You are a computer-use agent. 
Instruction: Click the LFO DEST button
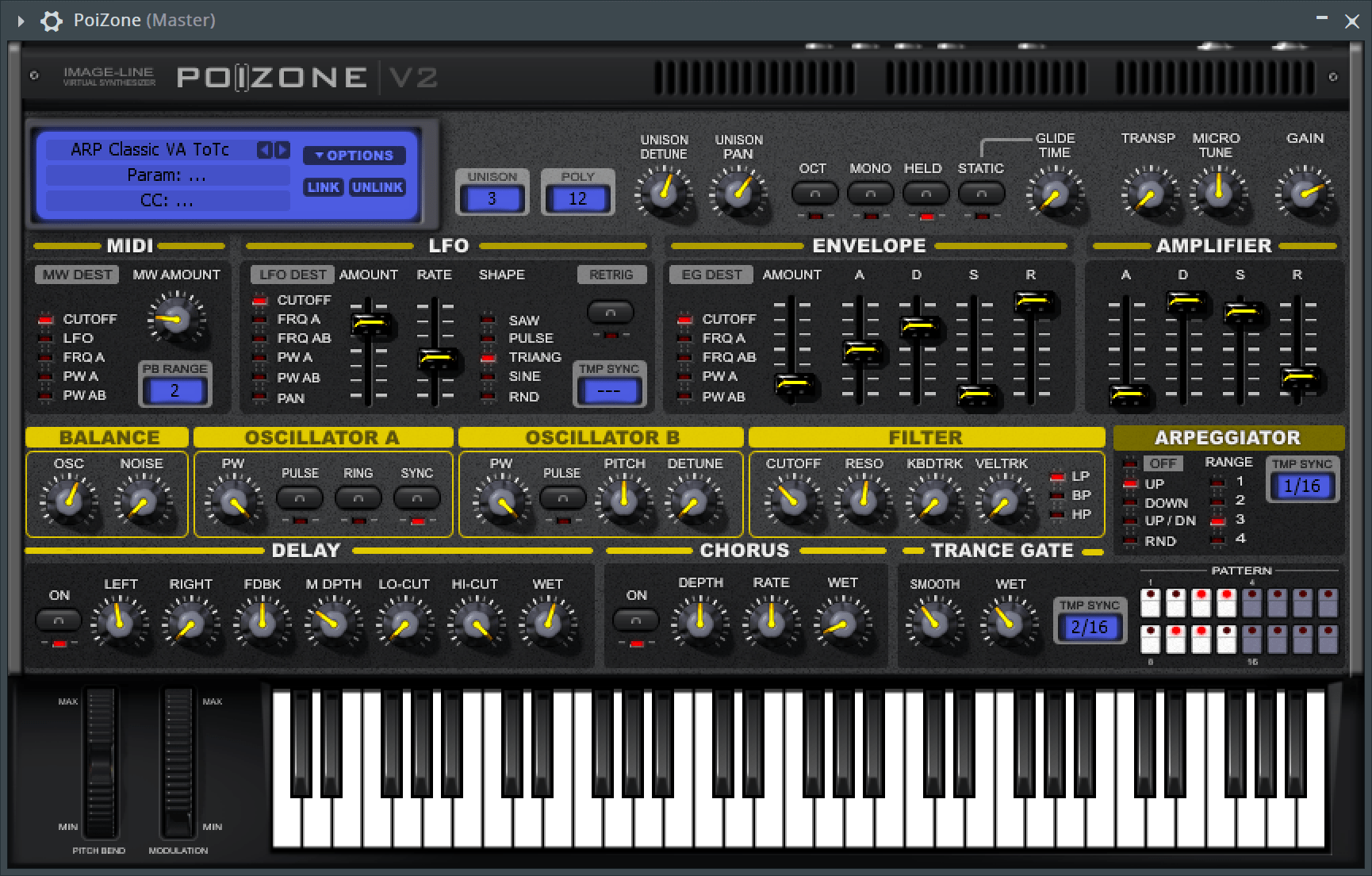click(x=293, y=275)
